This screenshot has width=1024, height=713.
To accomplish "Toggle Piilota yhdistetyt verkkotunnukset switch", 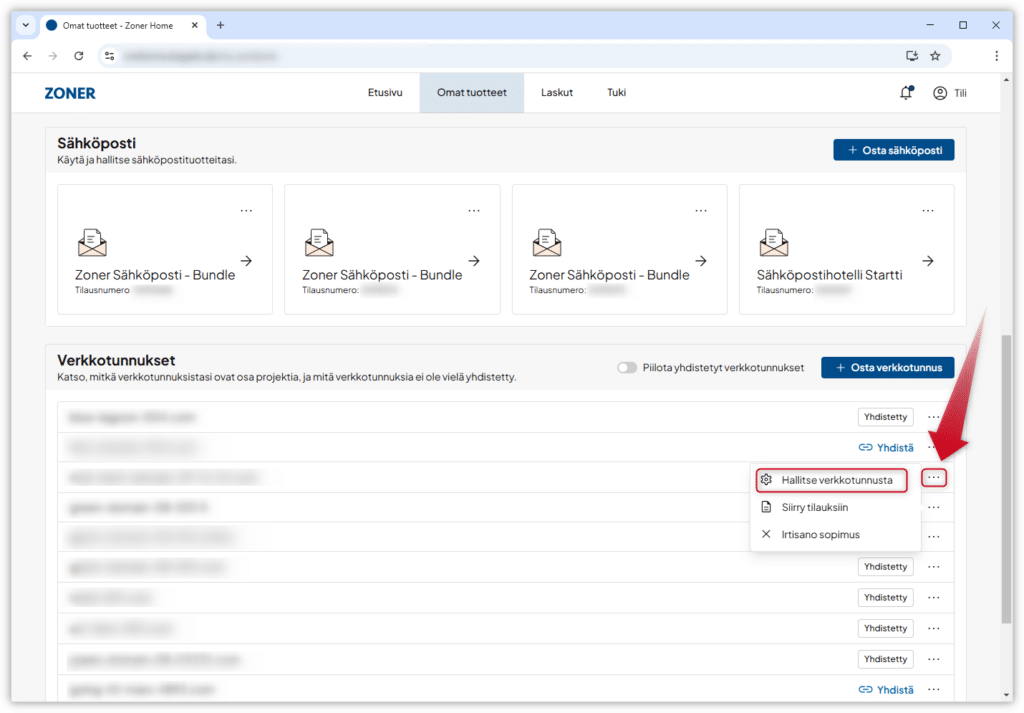I will coord(627,368).
